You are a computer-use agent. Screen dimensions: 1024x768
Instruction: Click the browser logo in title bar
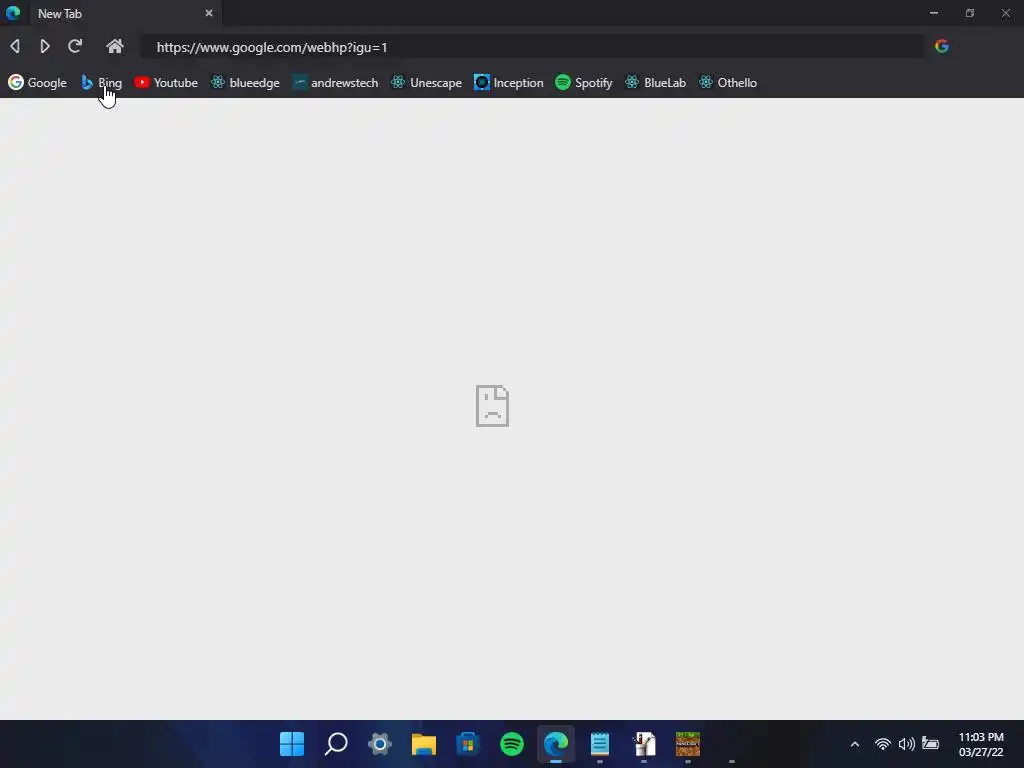(x=13, y=13)
